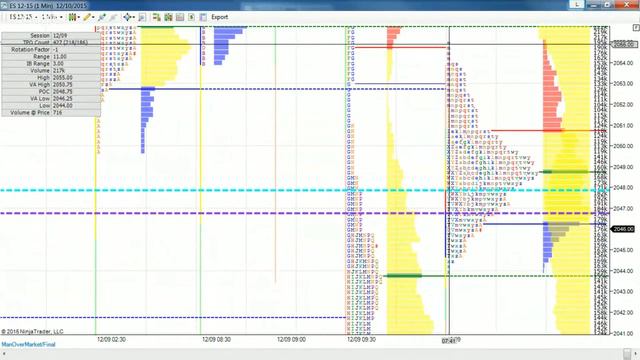
Task: Toggle the F fixed-scale box on price axis
Action: 636,27
